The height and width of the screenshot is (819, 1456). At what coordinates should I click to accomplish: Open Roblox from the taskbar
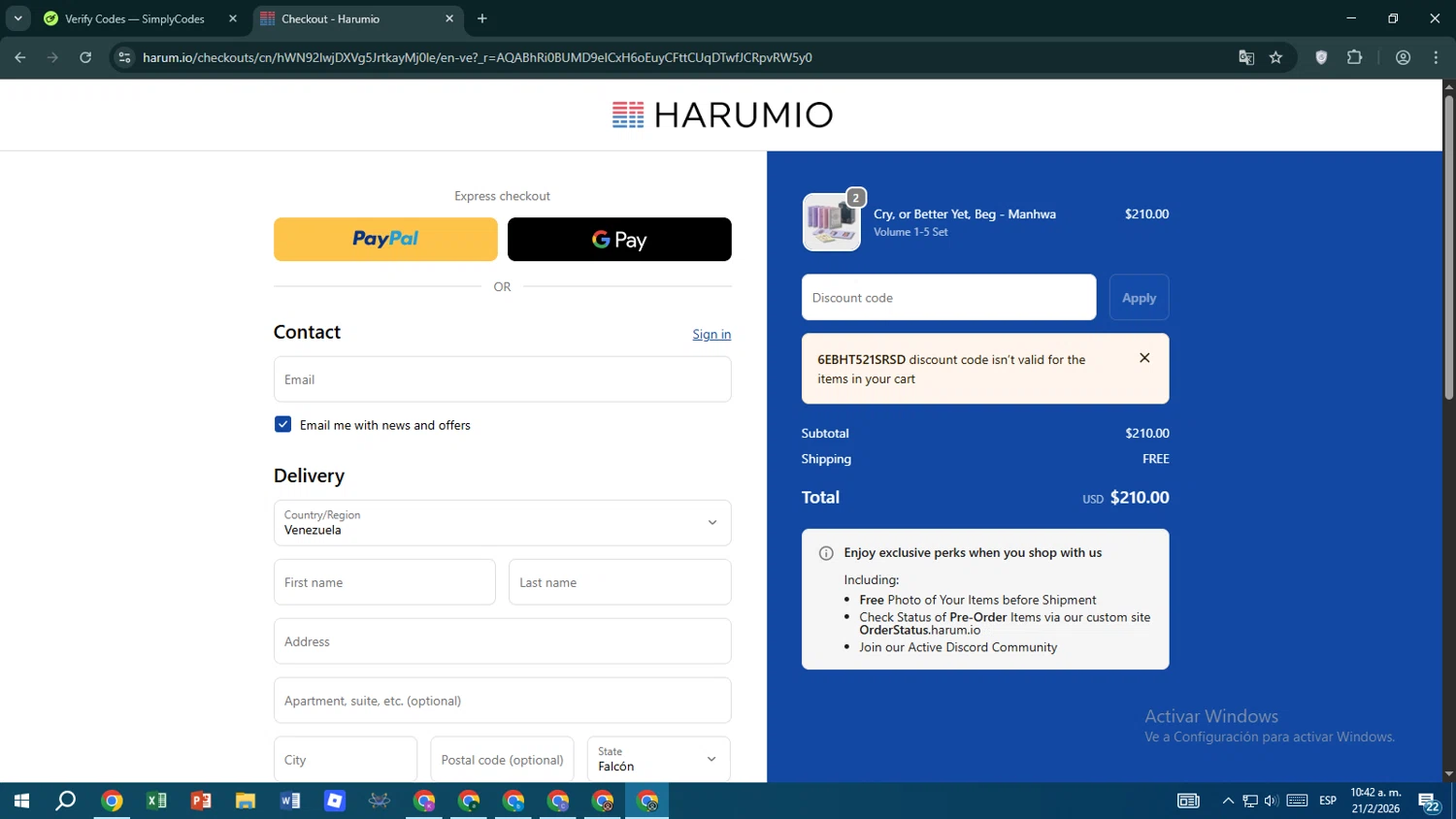[335, 801]
